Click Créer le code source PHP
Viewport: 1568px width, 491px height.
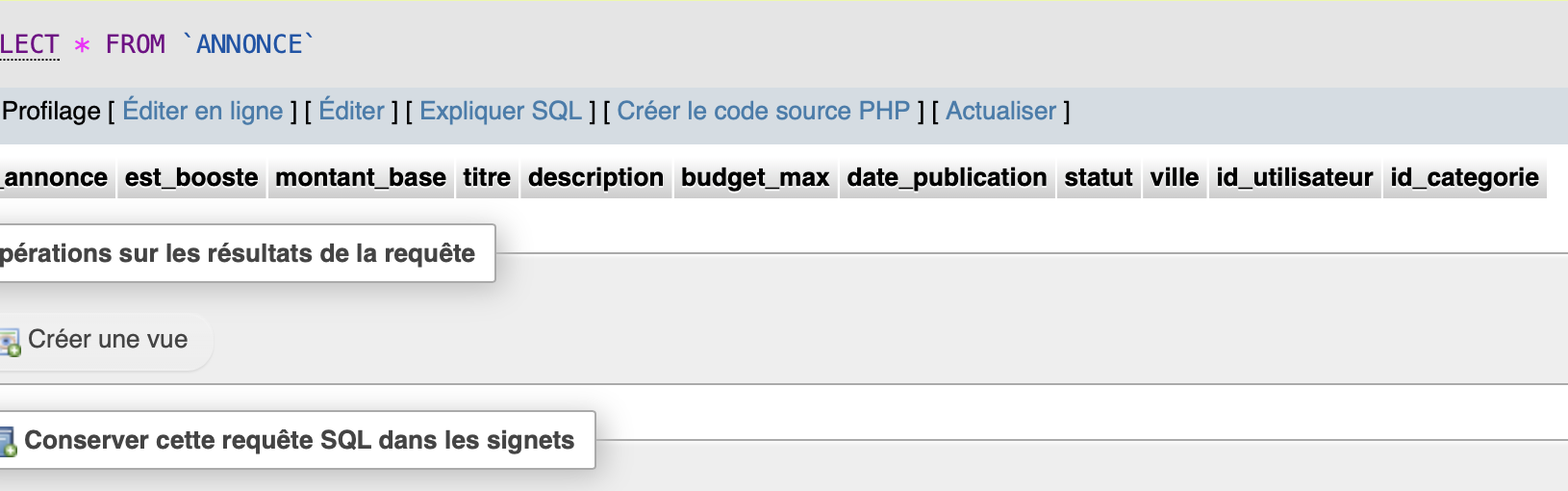[x=763, y=112]
